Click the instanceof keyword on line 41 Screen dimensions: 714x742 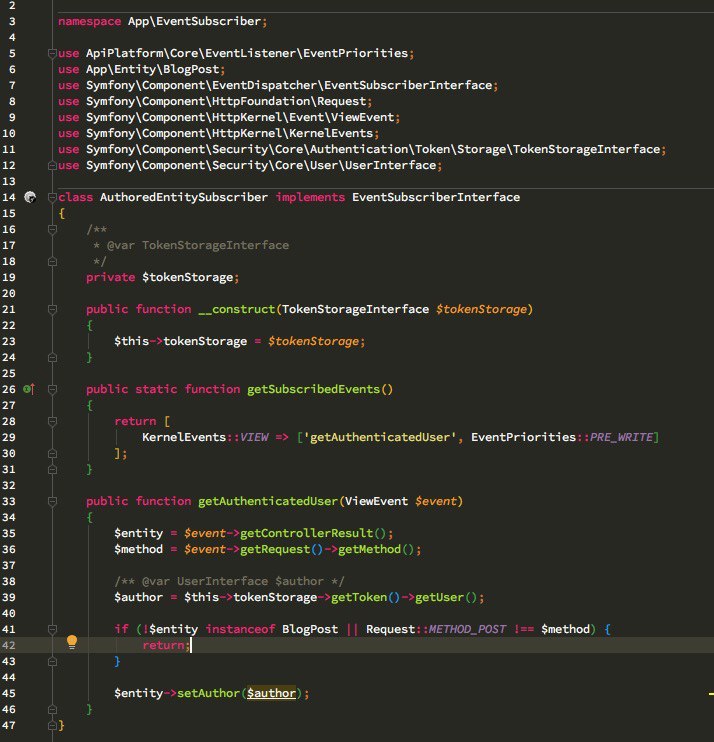coord(240,629)
